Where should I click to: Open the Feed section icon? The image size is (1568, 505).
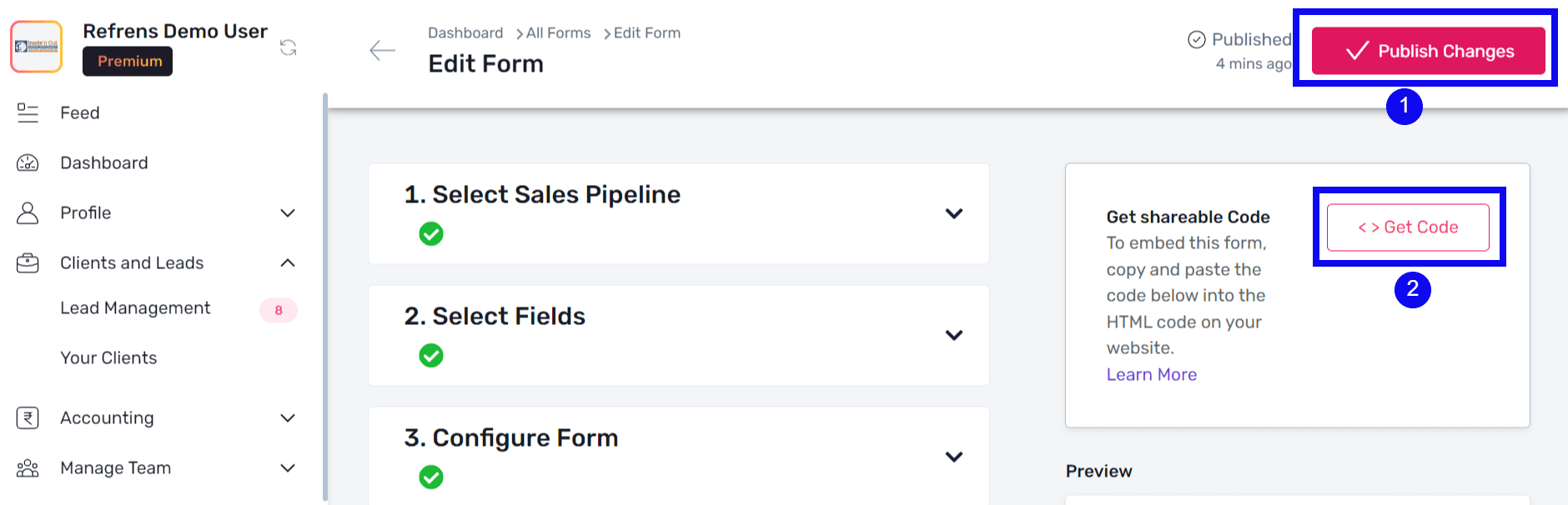click(x=28, y=112)
